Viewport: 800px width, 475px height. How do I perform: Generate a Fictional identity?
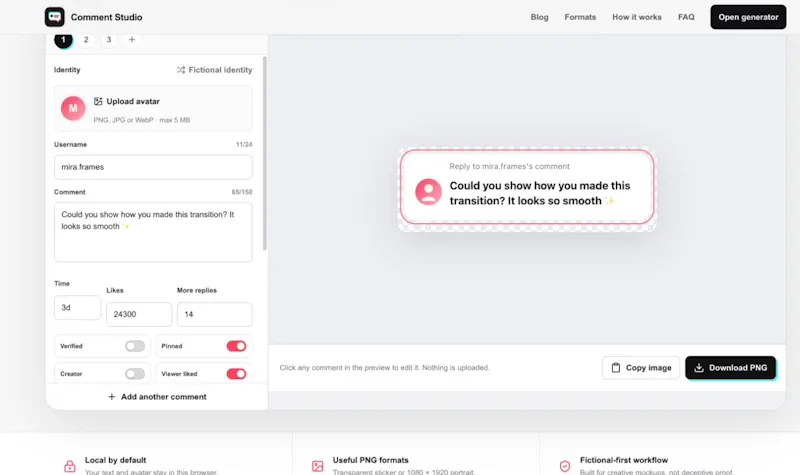[x=214, y=70]
